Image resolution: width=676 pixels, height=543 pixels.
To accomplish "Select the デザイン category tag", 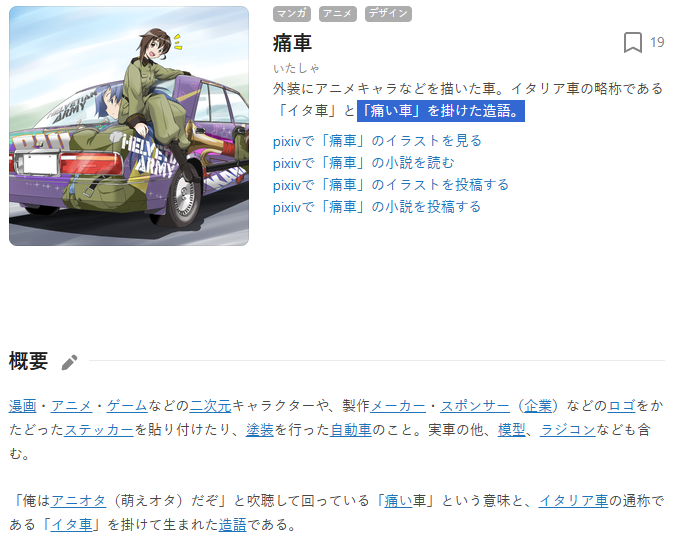I will (388, 14).
